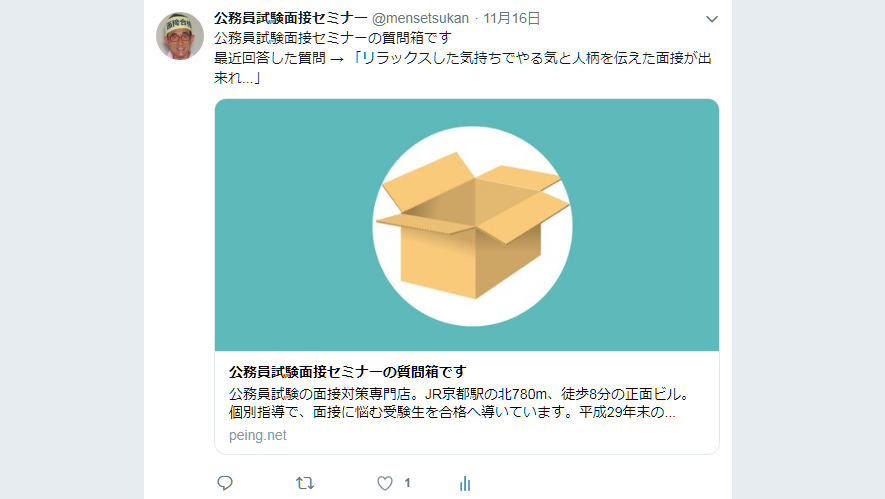Open tweet options chevron dropdown
This screenshot has width=885, height=499.
pyautogui.click(x=712, y=19)
